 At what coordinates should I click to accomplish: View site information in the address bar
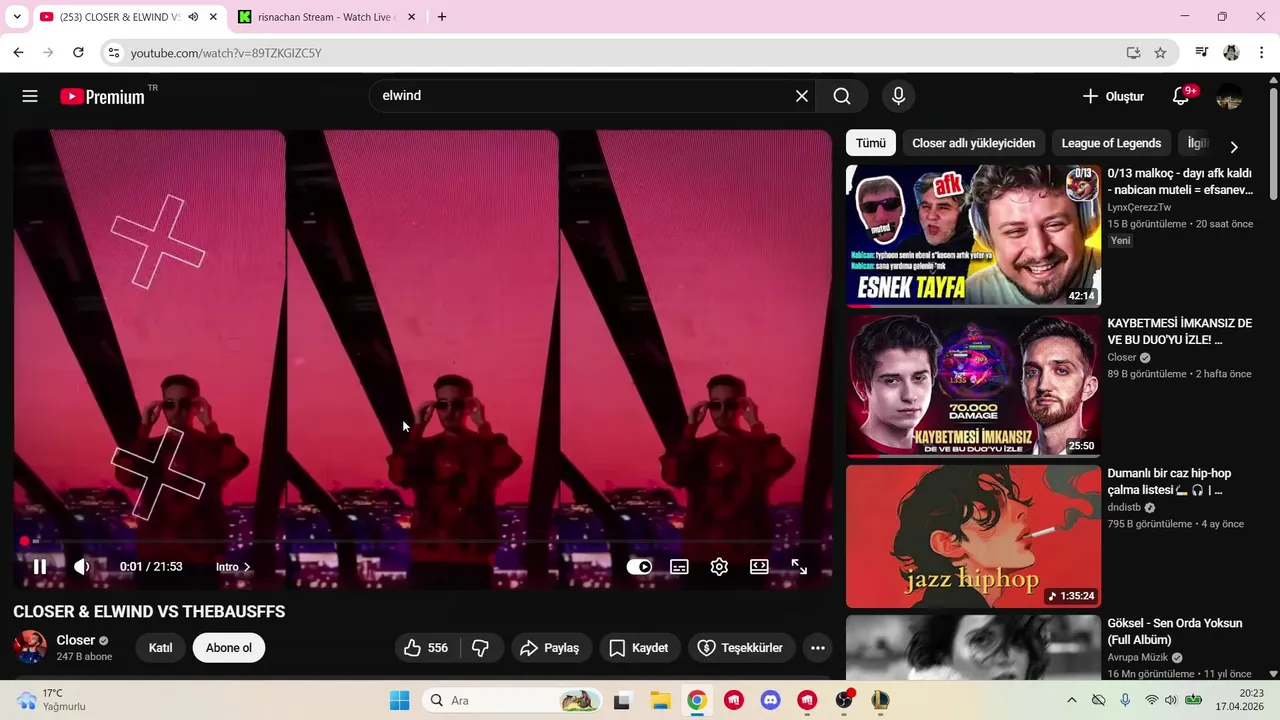(x=114, y=53)
